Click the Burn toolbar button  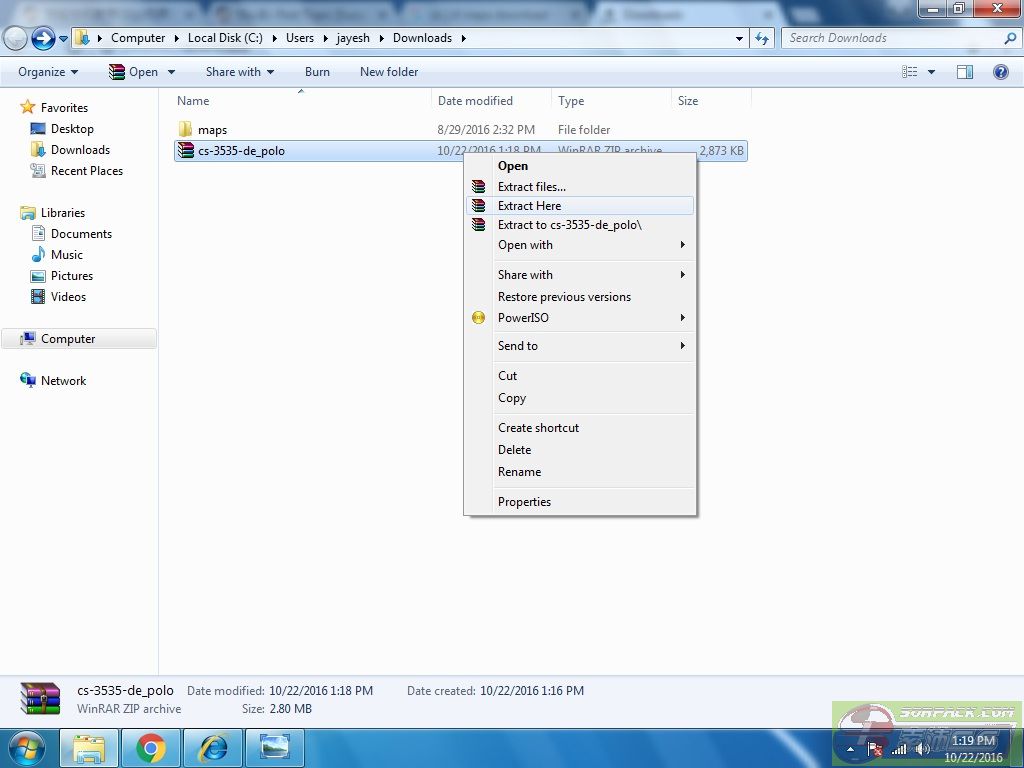click(317, 72)
